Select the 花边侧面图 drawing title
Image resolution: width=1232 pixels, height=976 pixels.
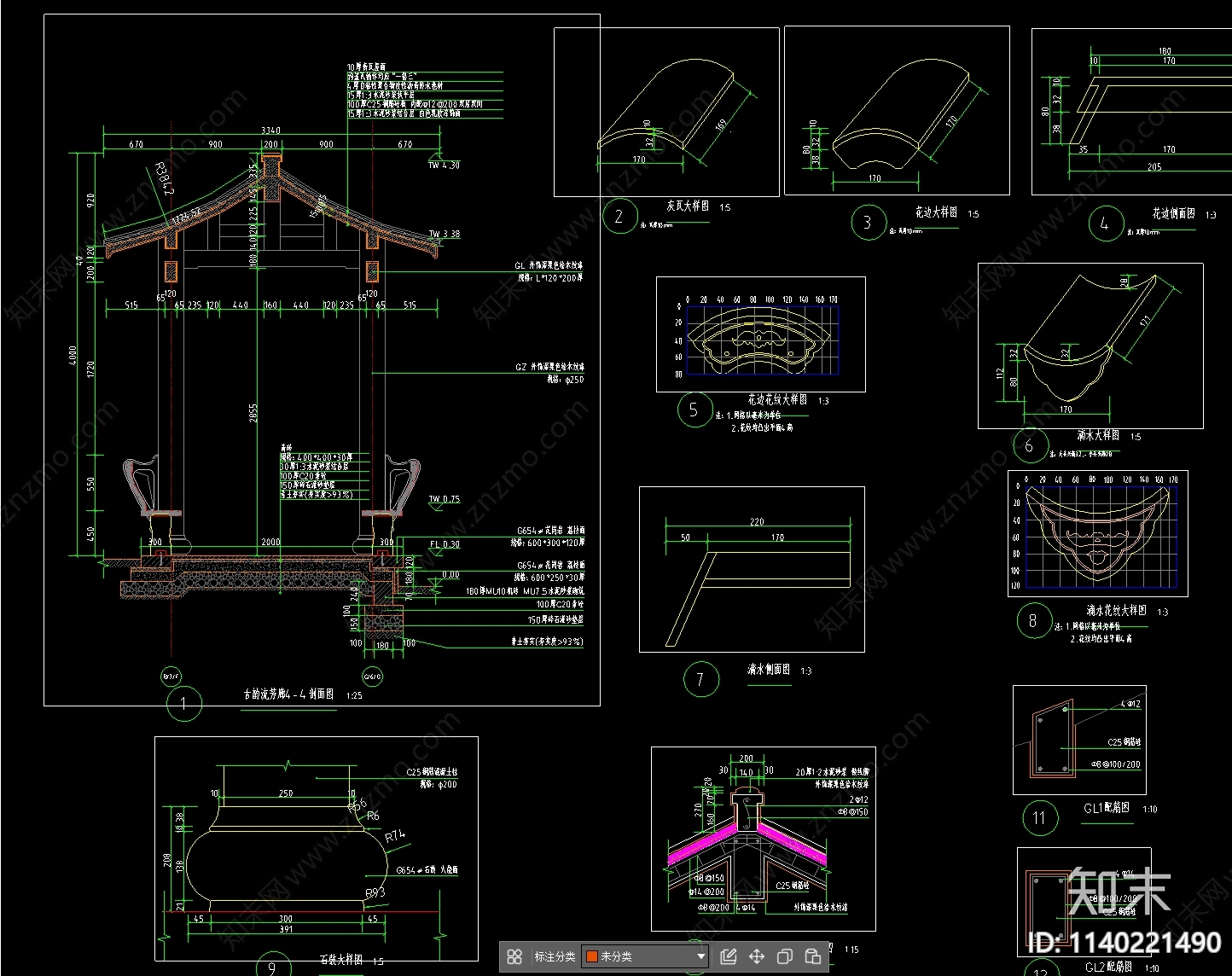coord(1173,213)
